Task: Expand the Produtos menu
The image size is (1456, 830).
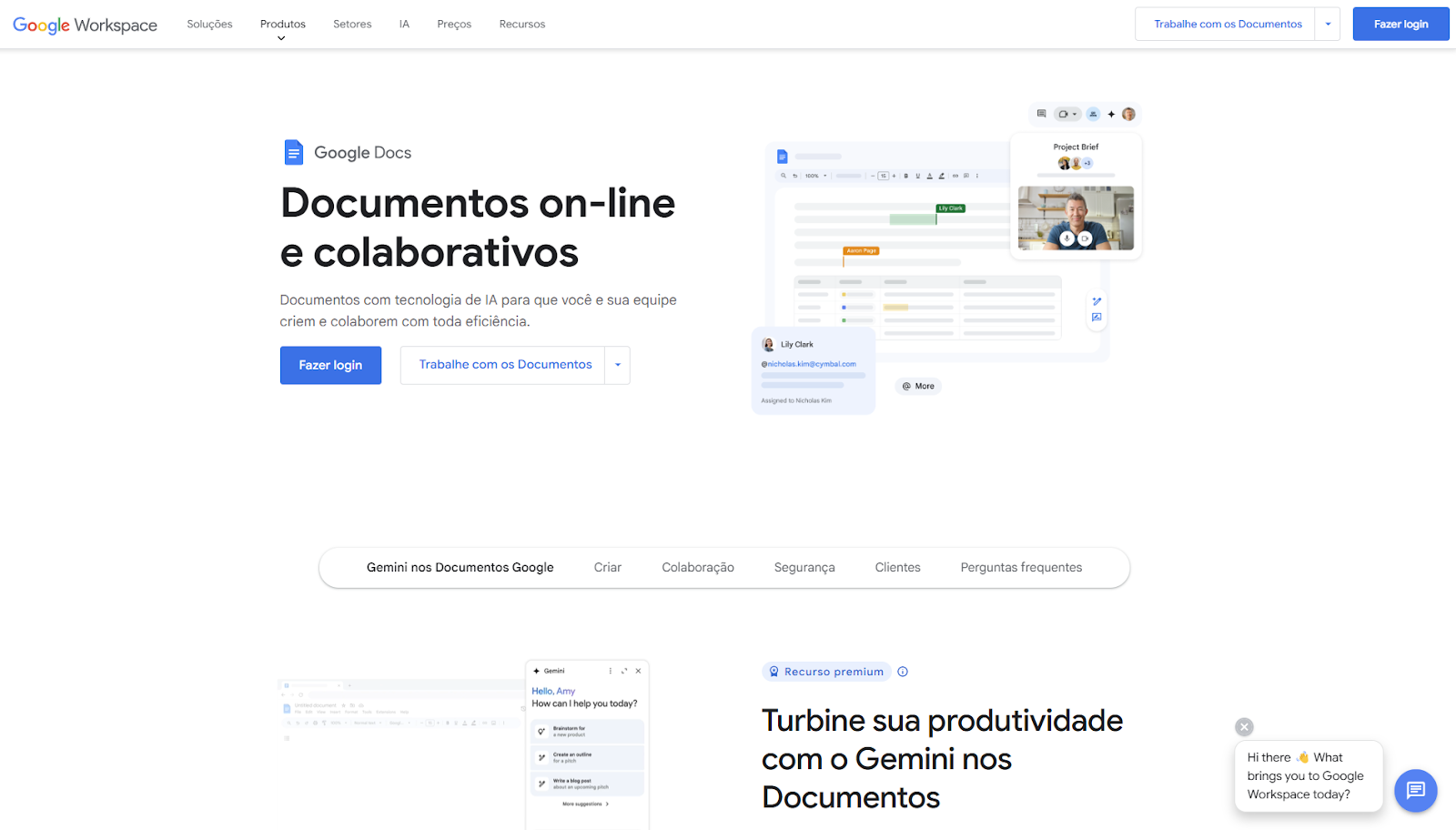Action: [x=283, y=25]
